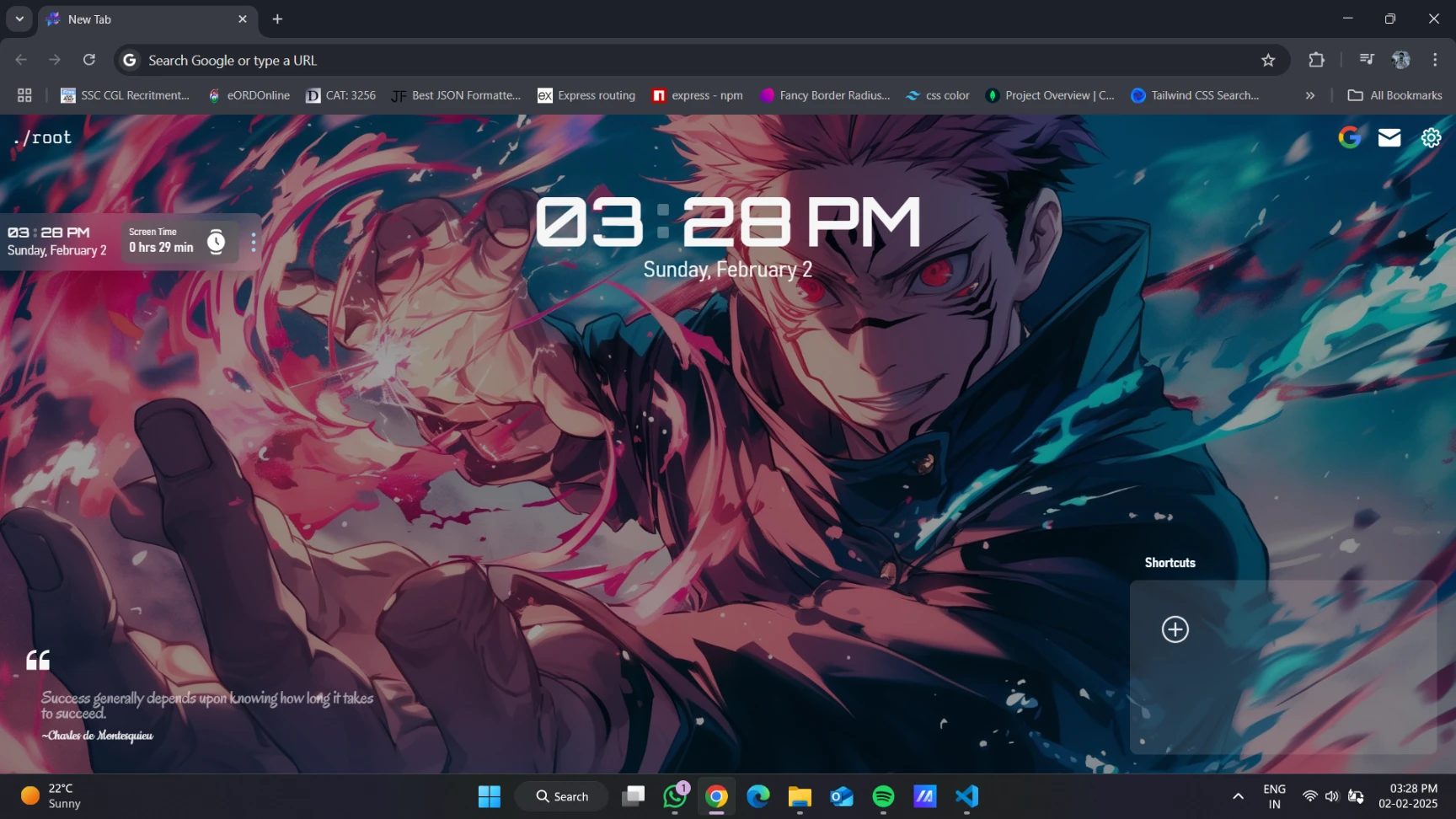Open Microsoft Edge from the taskbar
Viewport: 1456px width, 819px height.
[x=758, y=796]
